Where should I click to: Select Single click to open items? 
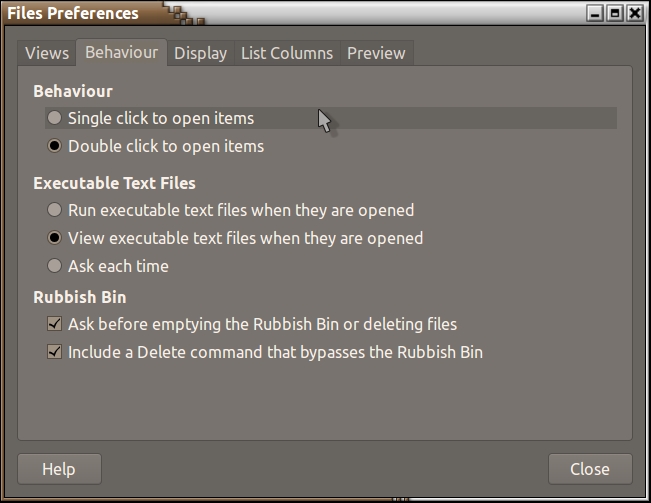coord(55,118)
